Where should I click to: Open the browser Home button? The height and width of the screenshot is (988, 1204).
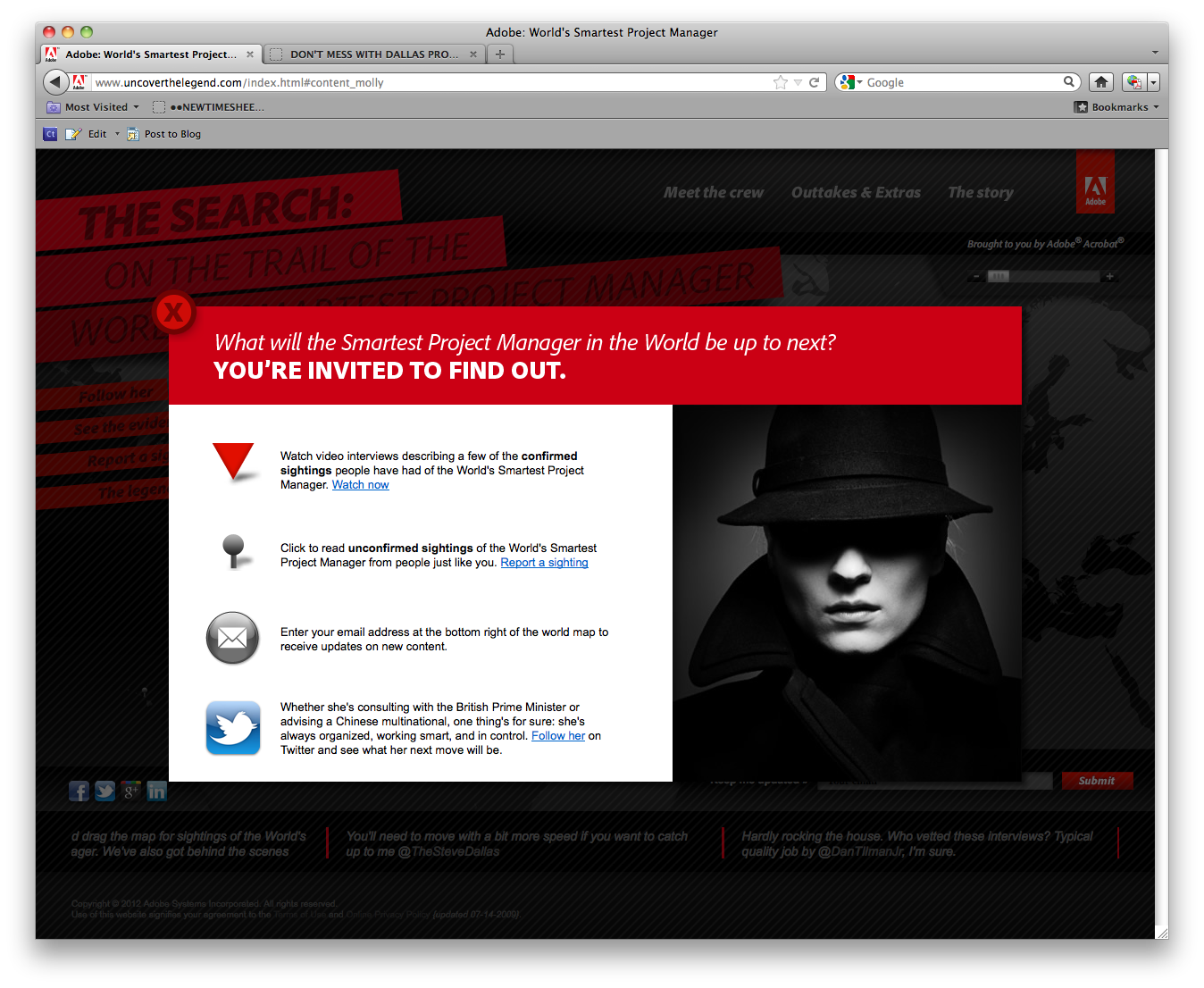[1101, 82]
